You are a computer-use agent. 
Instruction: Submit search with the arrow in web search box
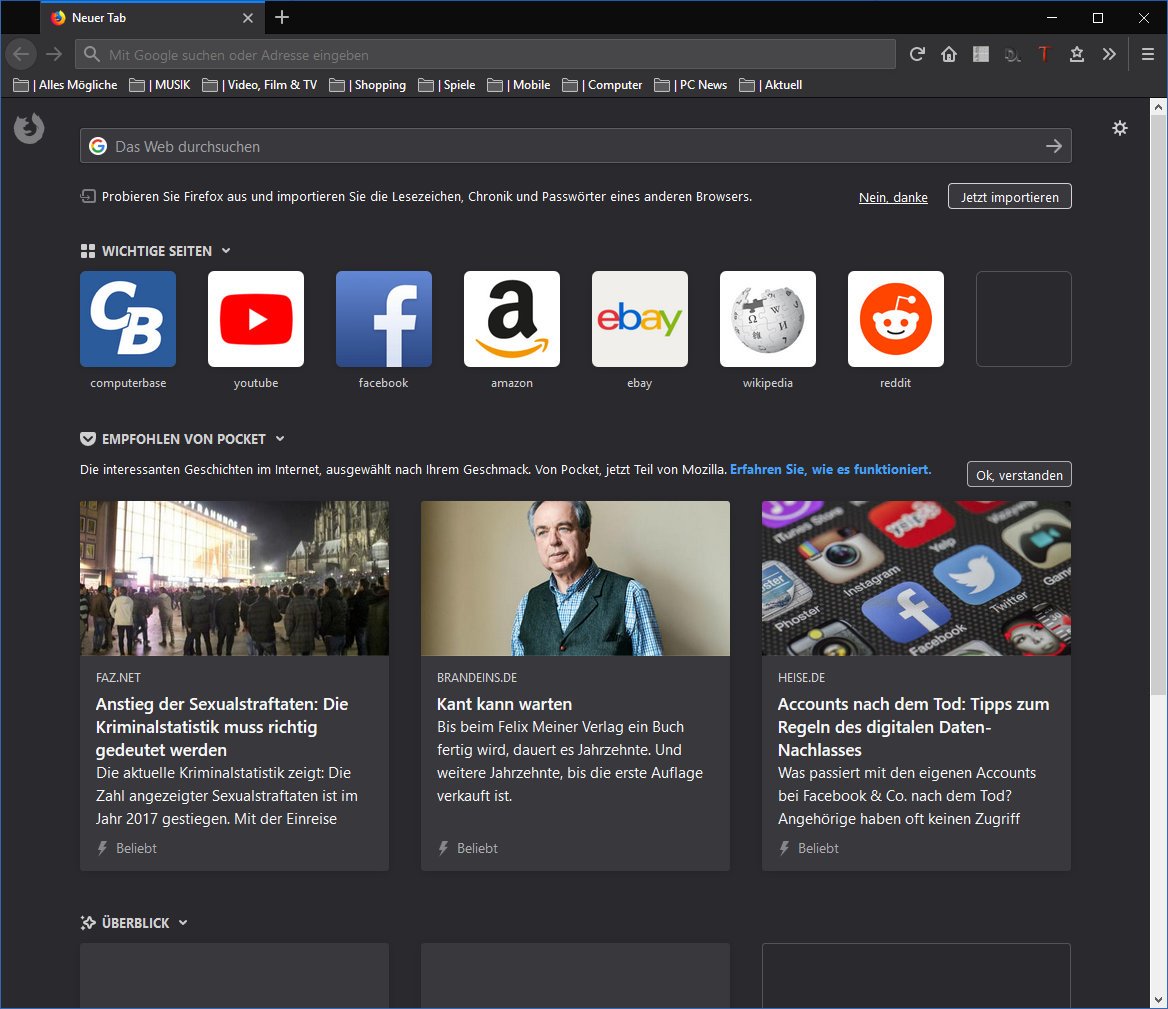click(x=1054, y=146)
